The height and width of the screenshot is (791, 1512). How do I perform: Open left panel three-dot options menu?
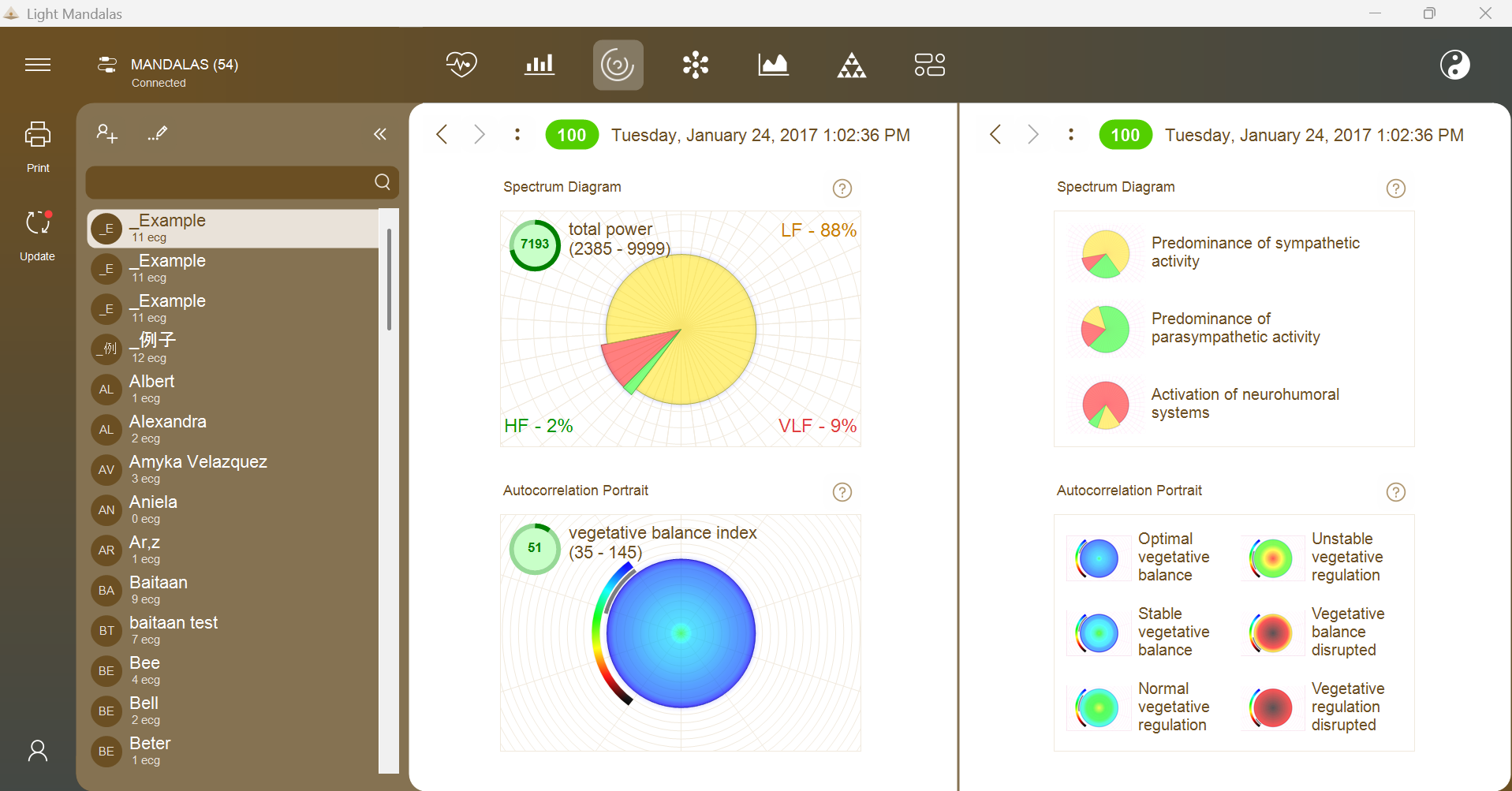click(x=517, y=135)
